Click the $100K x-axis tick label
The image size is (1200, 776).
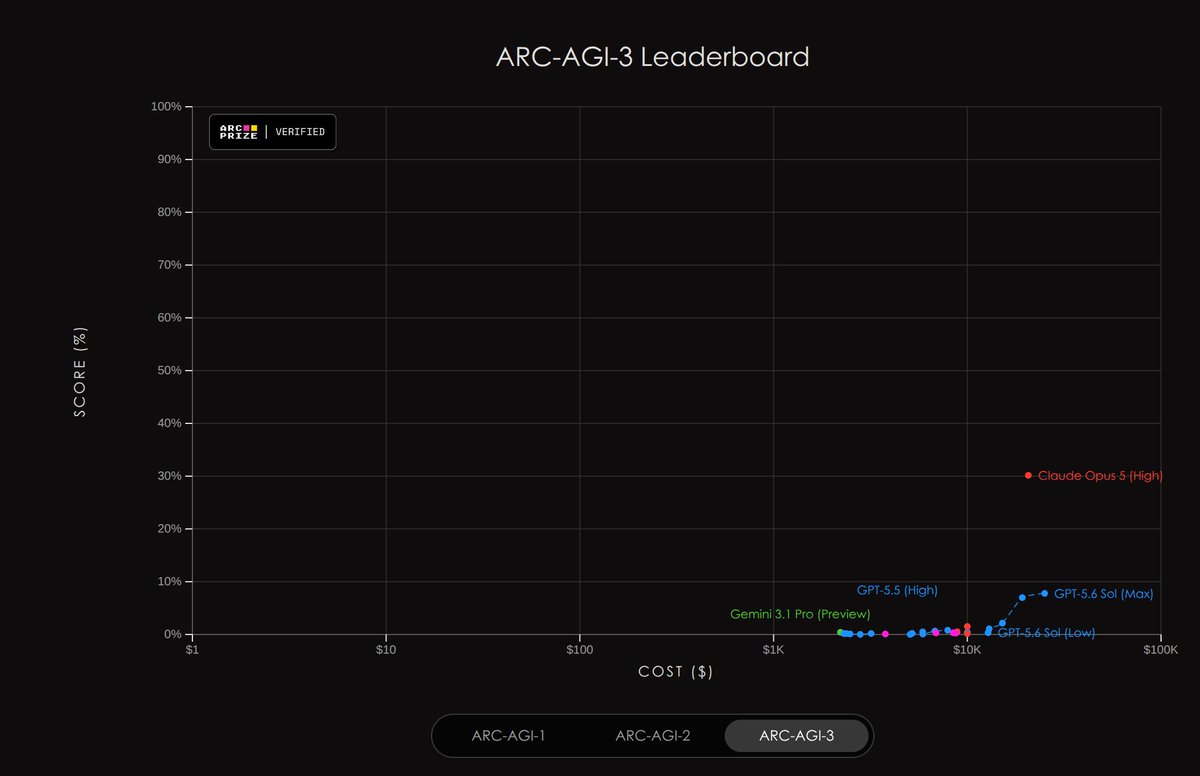coord(1160,649)
